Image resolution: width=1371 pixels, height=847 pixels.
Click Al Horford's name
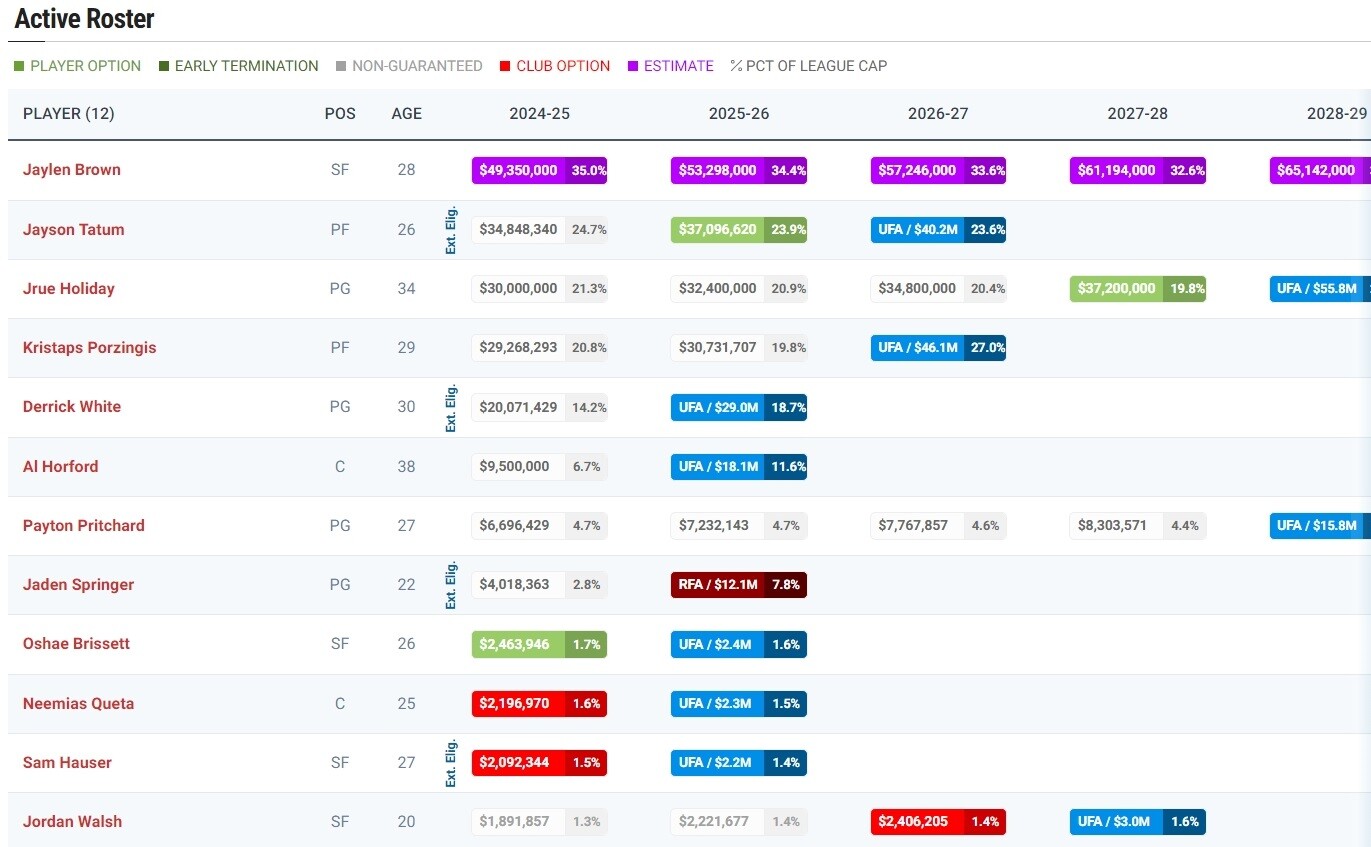coord(61,466)
